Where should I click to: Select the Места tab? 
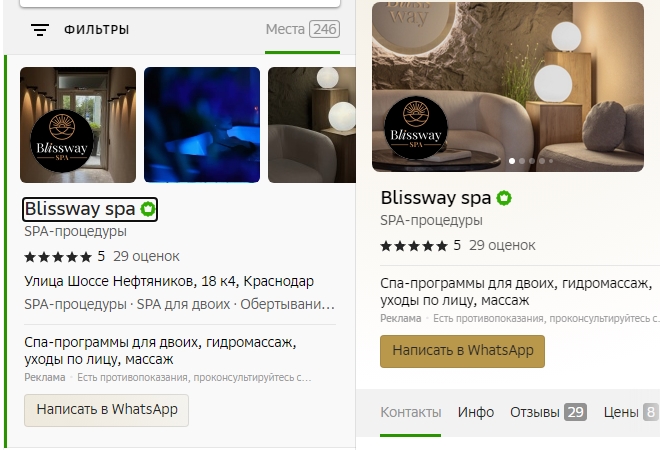click(302, 29)
